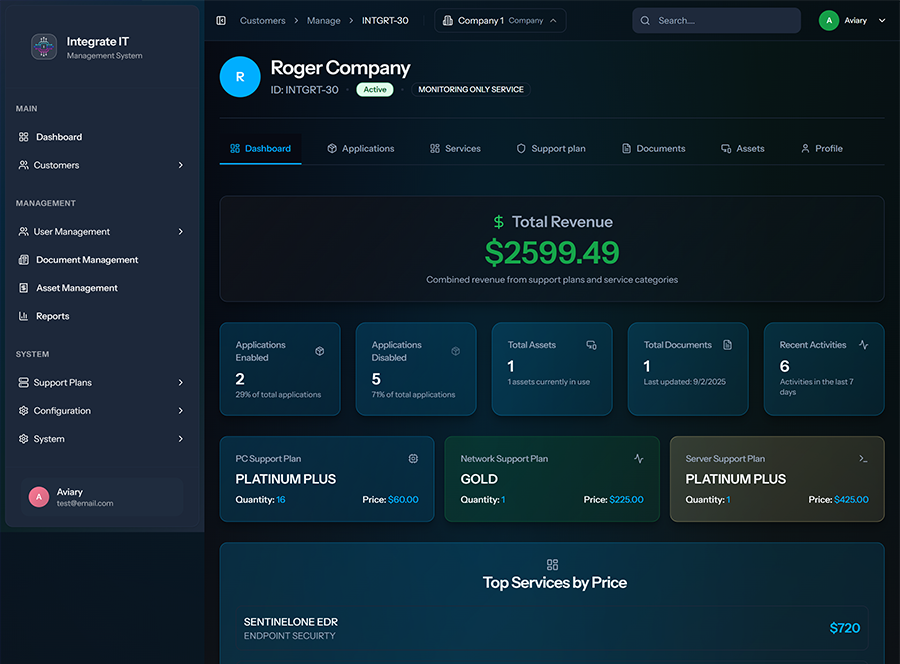Click the terminal icon on Server Support Plan card
The height and width of the screenshot is (664, 900).
click(863, 459)
